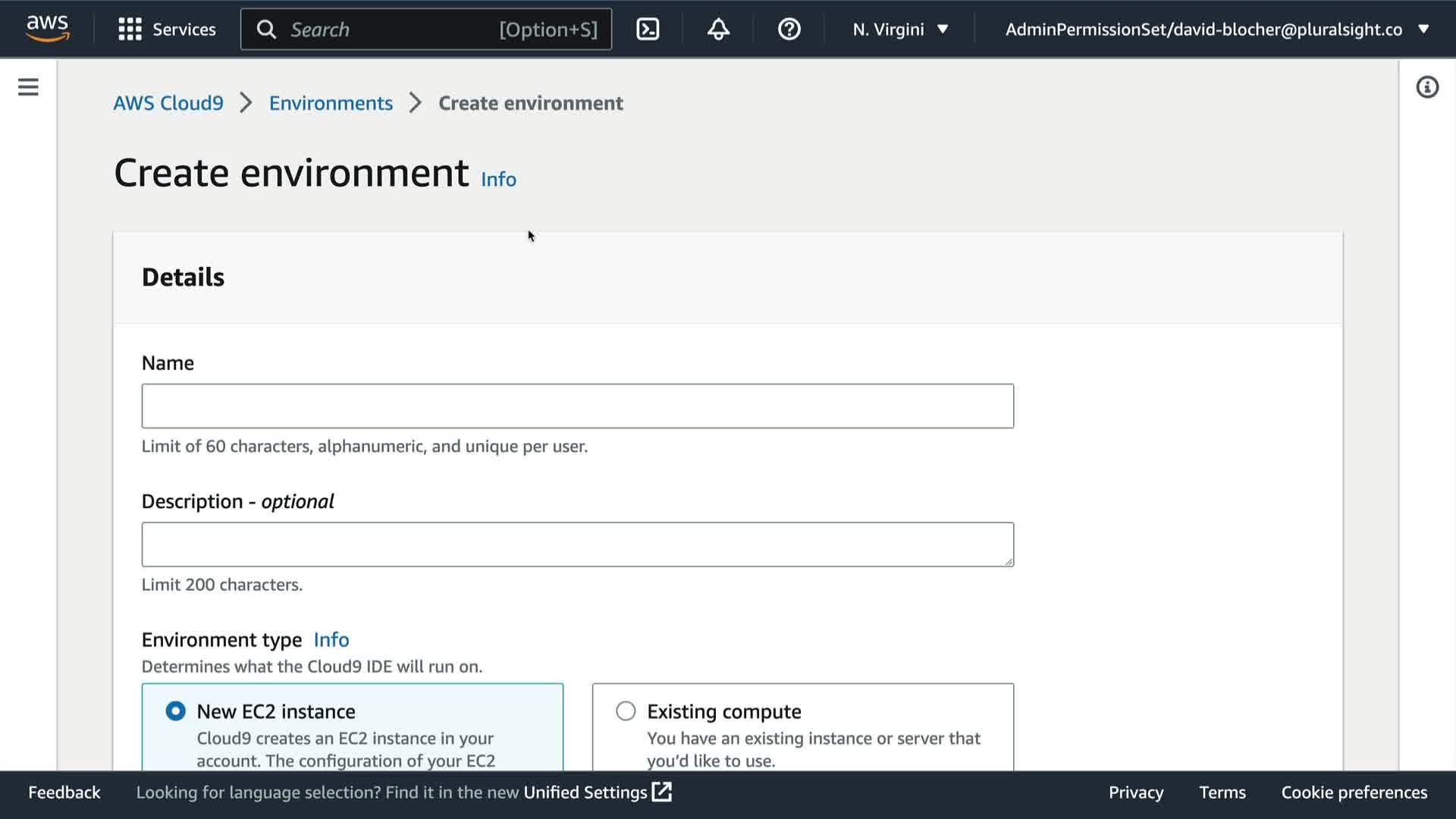This screenshot has width=1456, height=819.
Task: Click the Unified Settings external link icon
Action: 662,792
